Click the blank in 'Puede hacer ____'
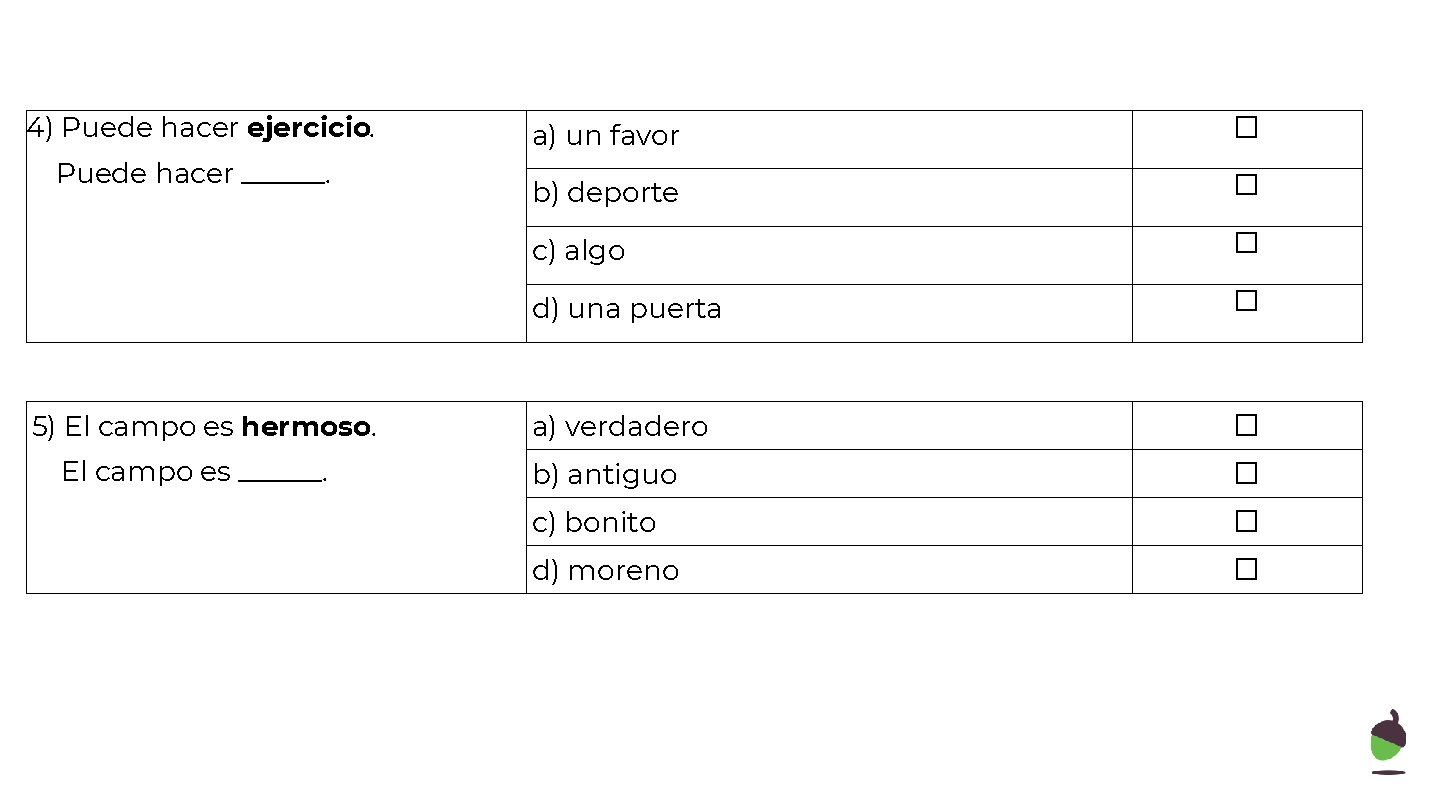1440x810 pixels. [x=284, y=178]
